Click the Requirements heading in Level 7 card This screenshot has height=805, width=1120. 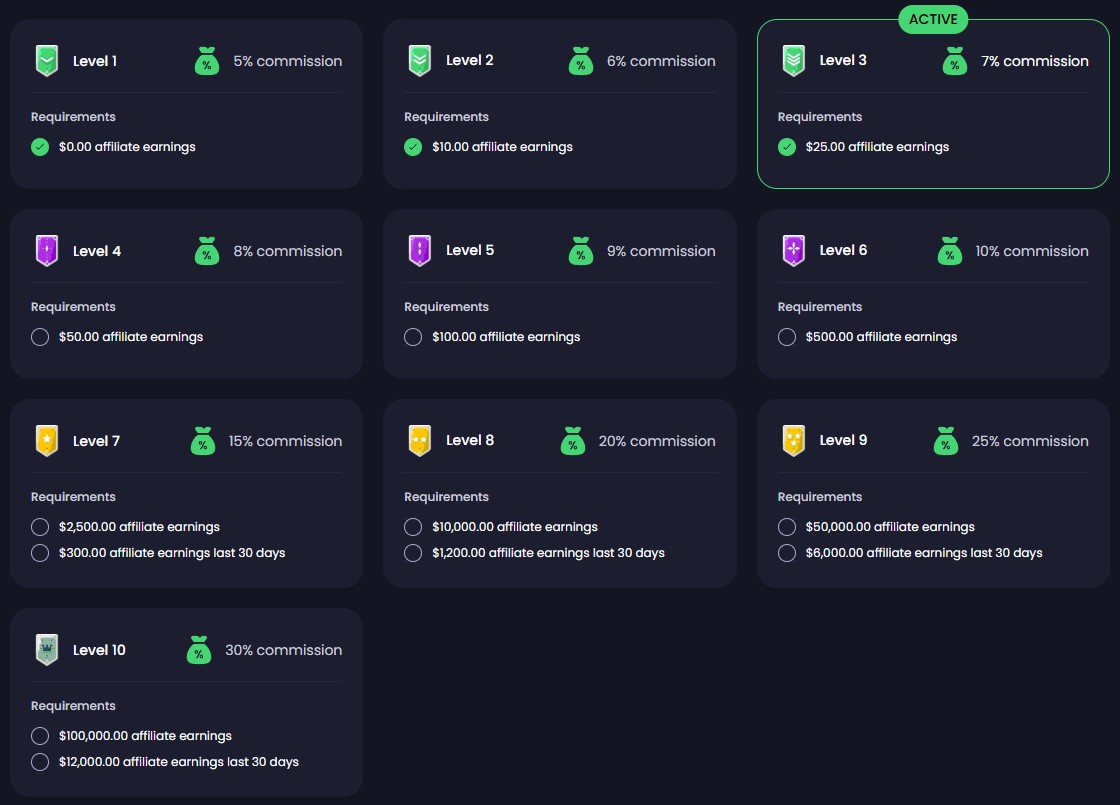coord(73,497)
